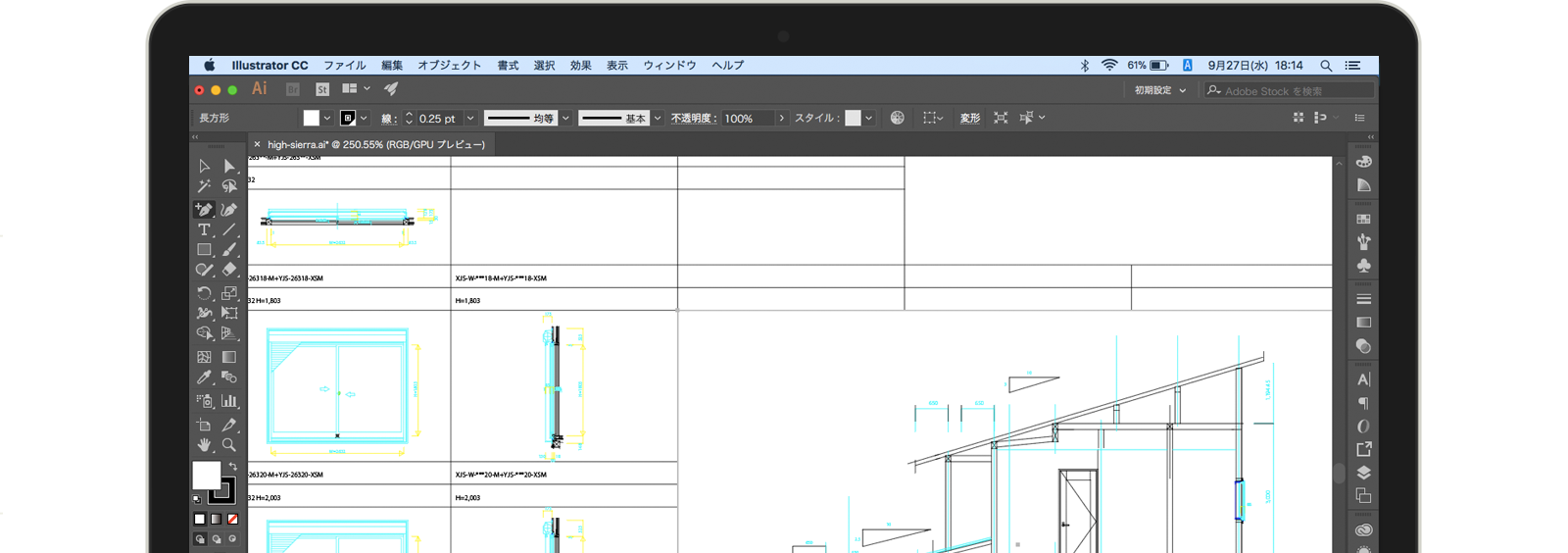Activate the Direct Selection tool
The width and height of the screenshot is (1568, 553).
(229, 166)
